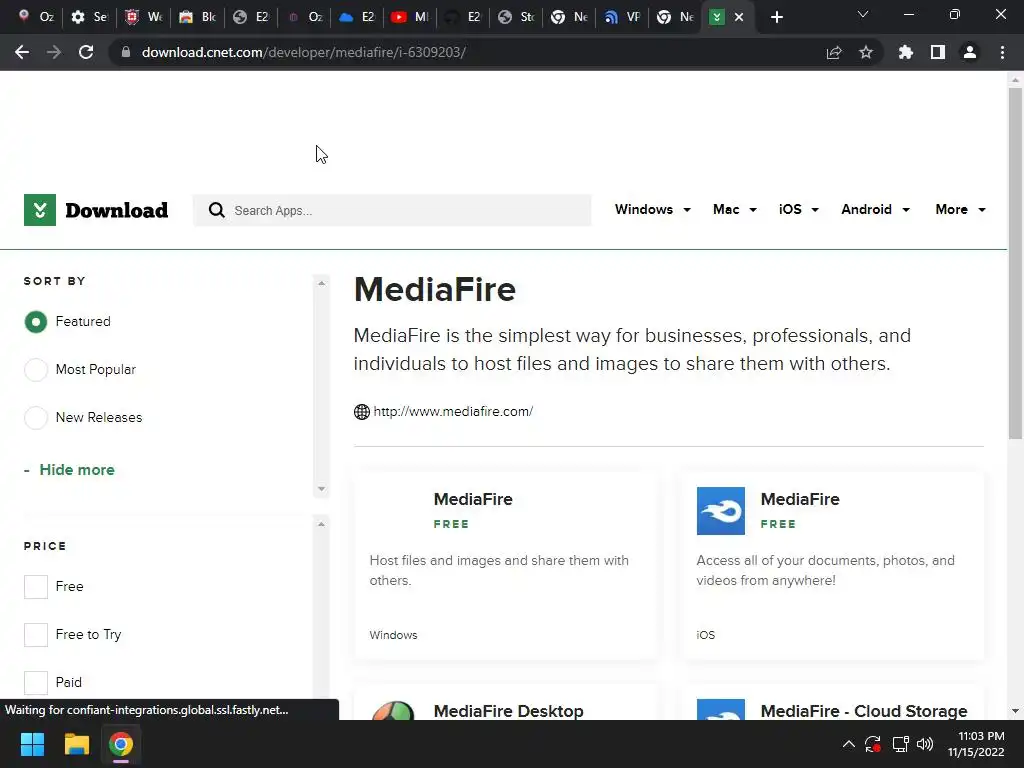Viewport: 1024px width, 768px height.
Task: Open the mediafire.com website link
Action: (453, 411)
